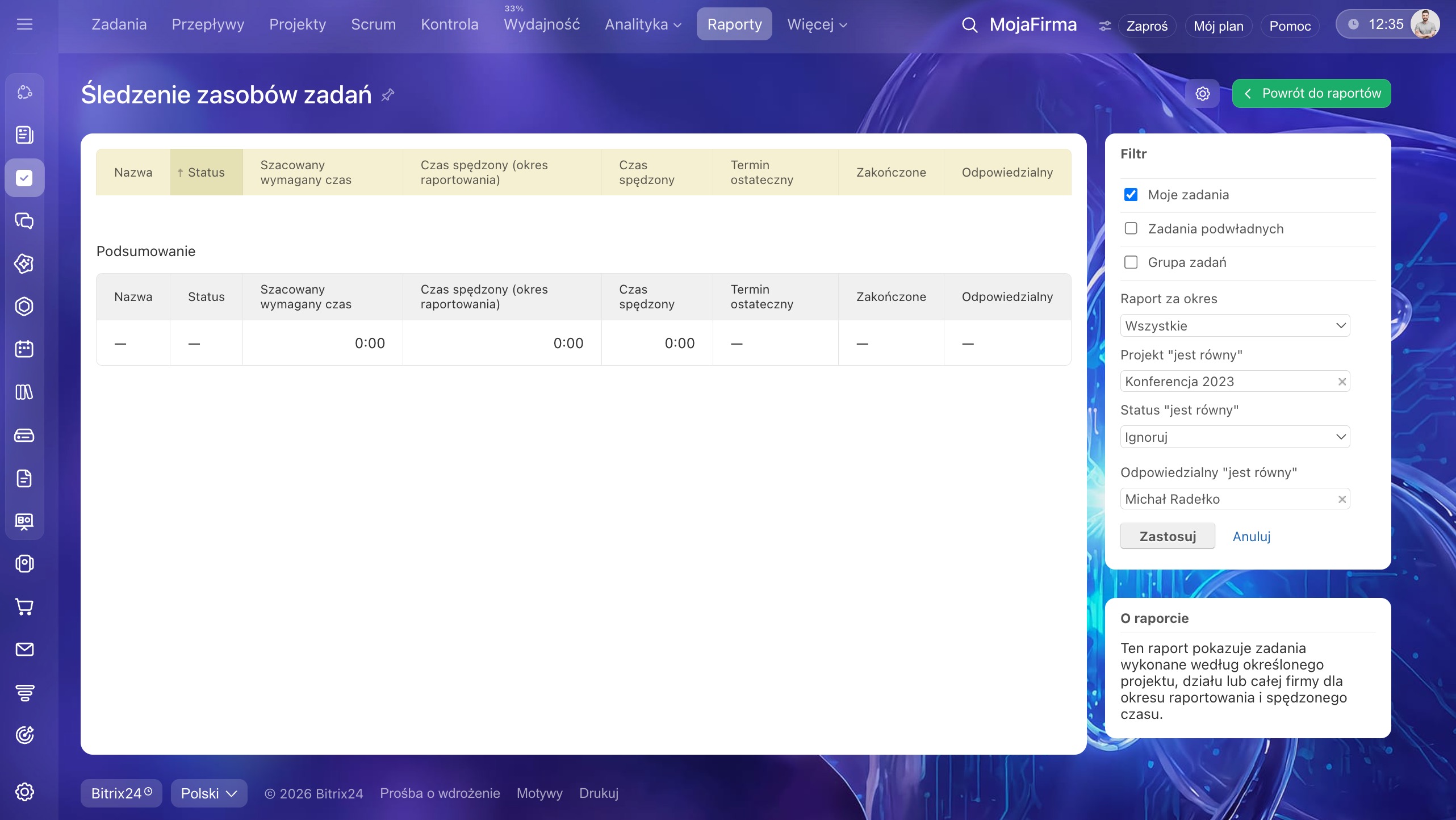1456x820 pixels.
Task: Click the Anuluj link
Action: click(1252, 537)
